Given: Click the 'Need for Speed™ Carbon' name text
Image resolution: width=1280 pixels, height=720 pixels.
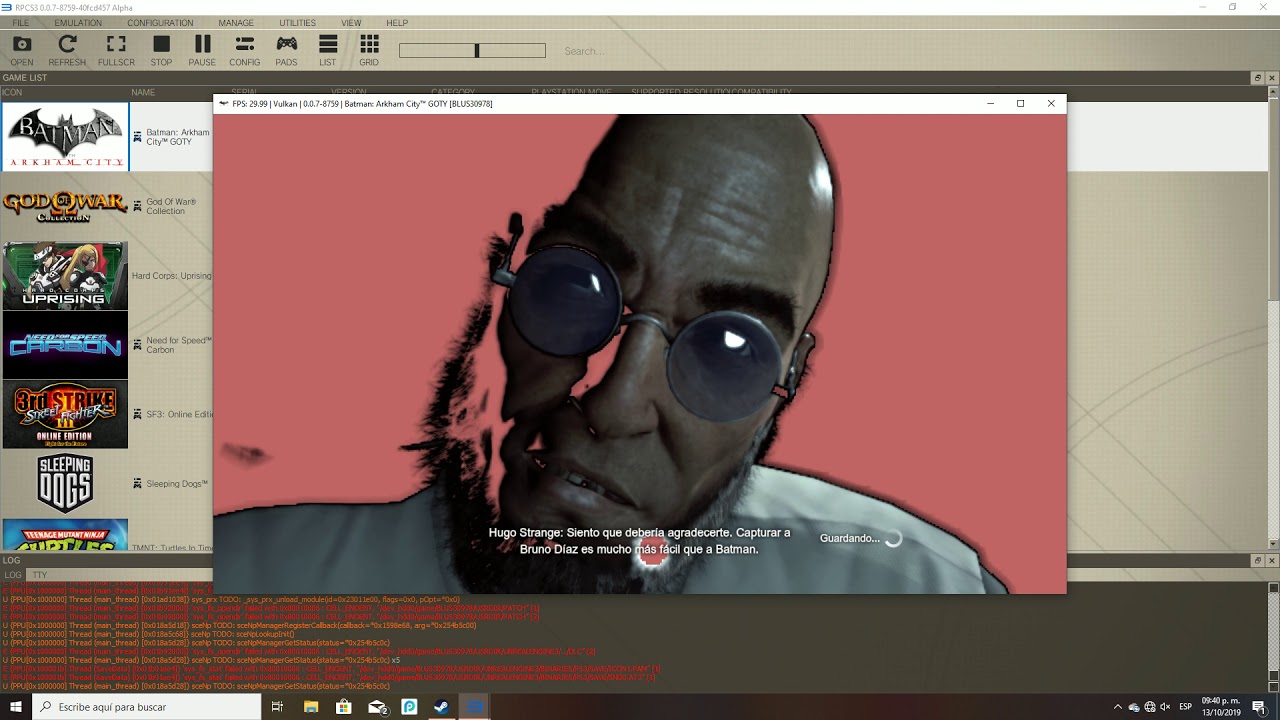Looking at the screenshot, I should click(x=179, y=345).
